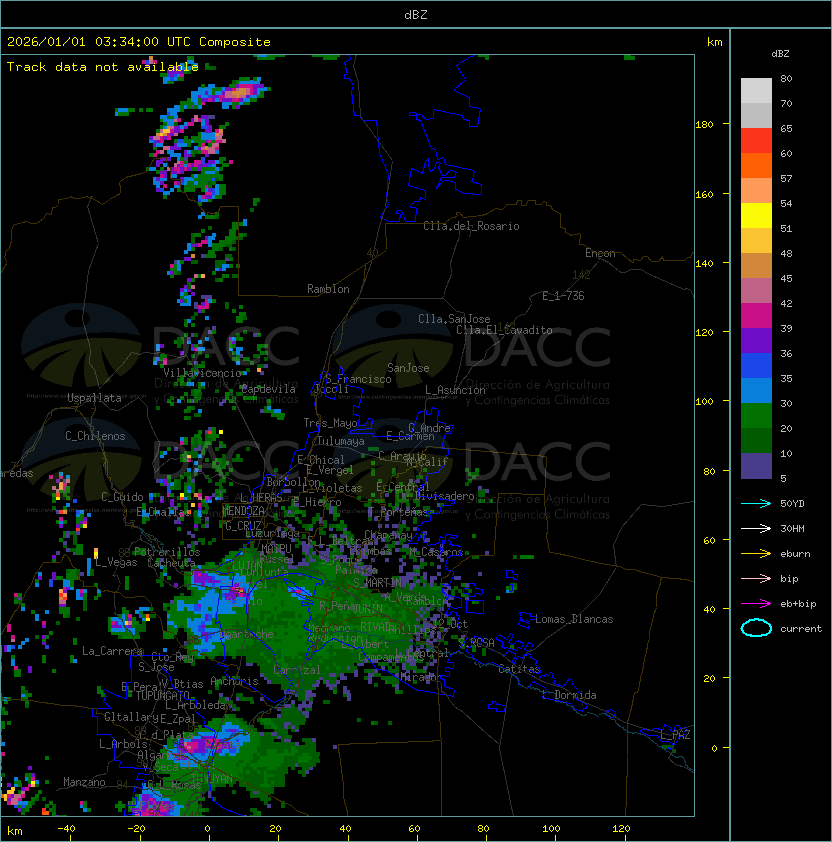This screenshot has width=832, height=842.
Task: Click the 'MENDOZA' city label
Action: point(243,511)
